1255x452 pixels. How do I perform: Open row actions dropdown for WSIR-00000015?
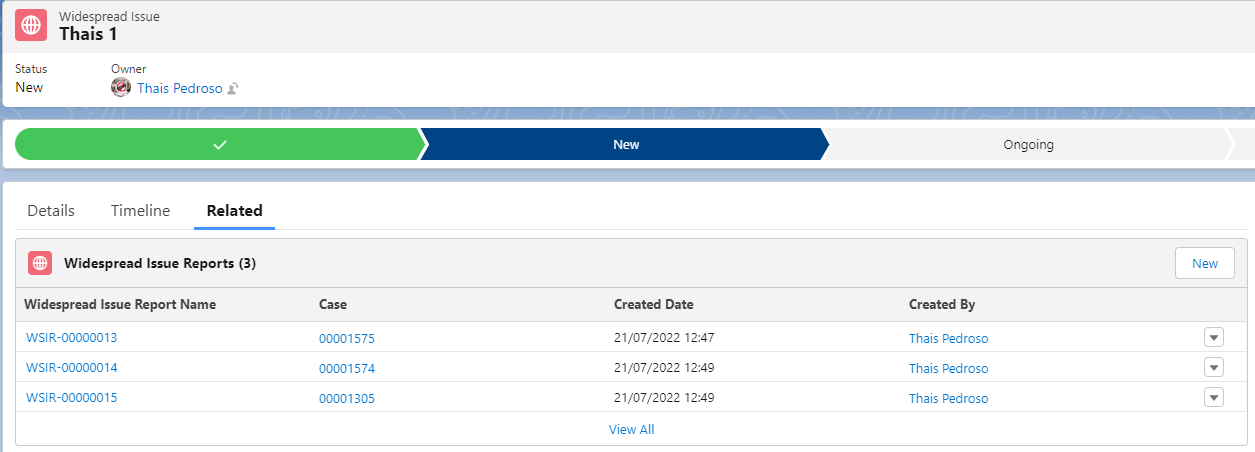click(1214, 397)
